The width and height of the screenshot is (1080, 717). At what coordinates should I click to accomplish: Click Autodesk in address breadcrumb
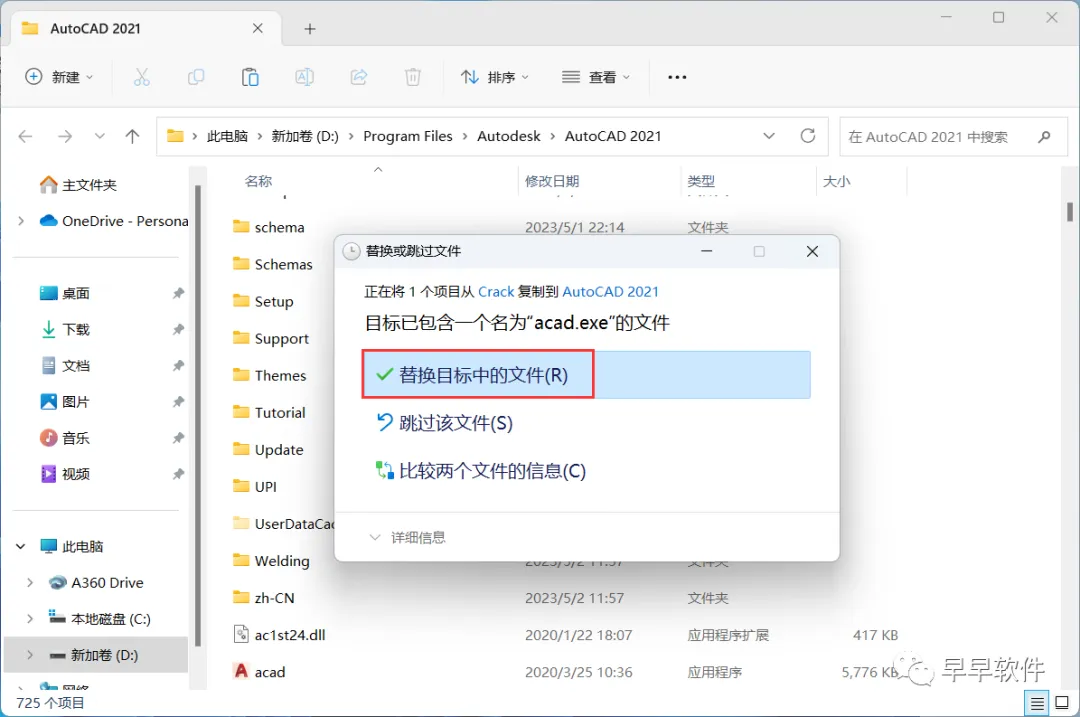(509, 136)
